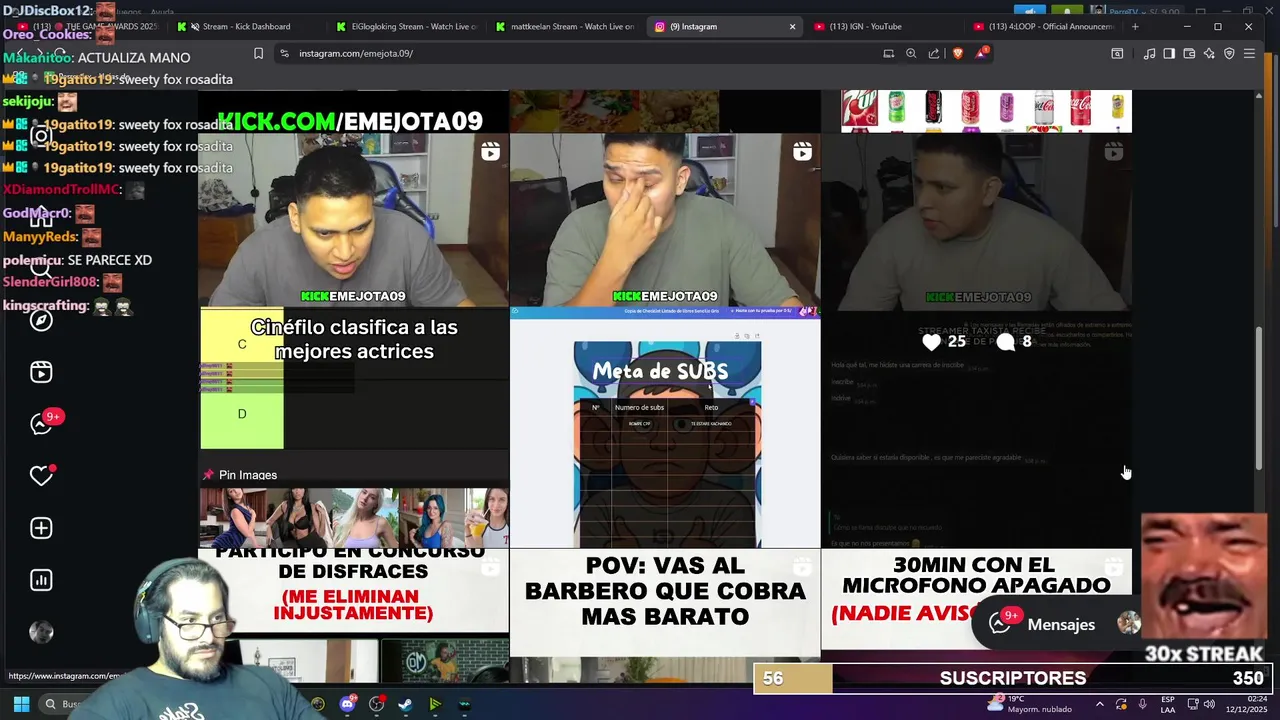The height and width of the screenshot is (720, 1280).
Task: Open Leo AI sparkle icon
Action: coord(1209,53)
